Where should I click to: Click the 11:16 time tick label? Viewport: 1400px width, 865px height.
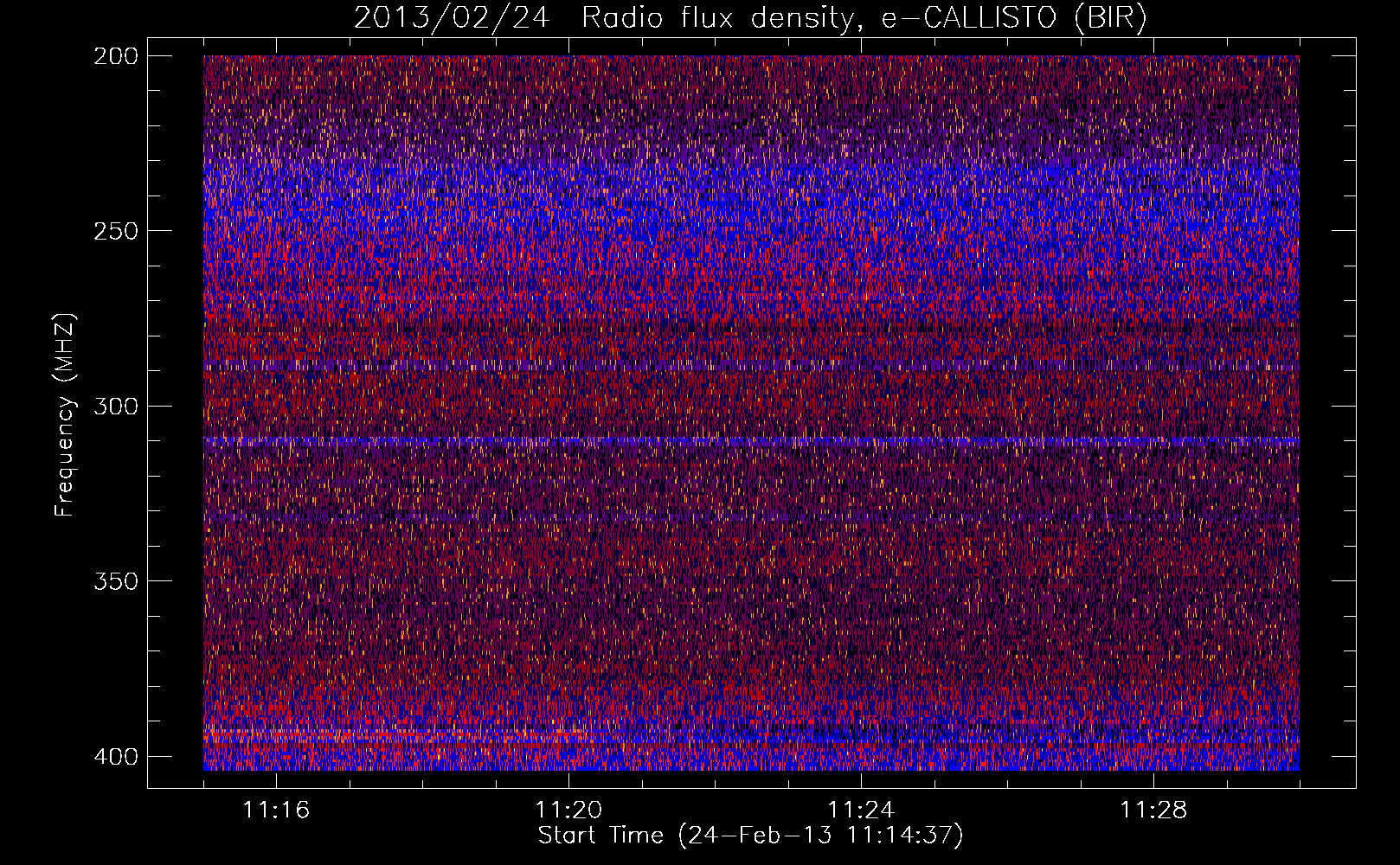276,811
